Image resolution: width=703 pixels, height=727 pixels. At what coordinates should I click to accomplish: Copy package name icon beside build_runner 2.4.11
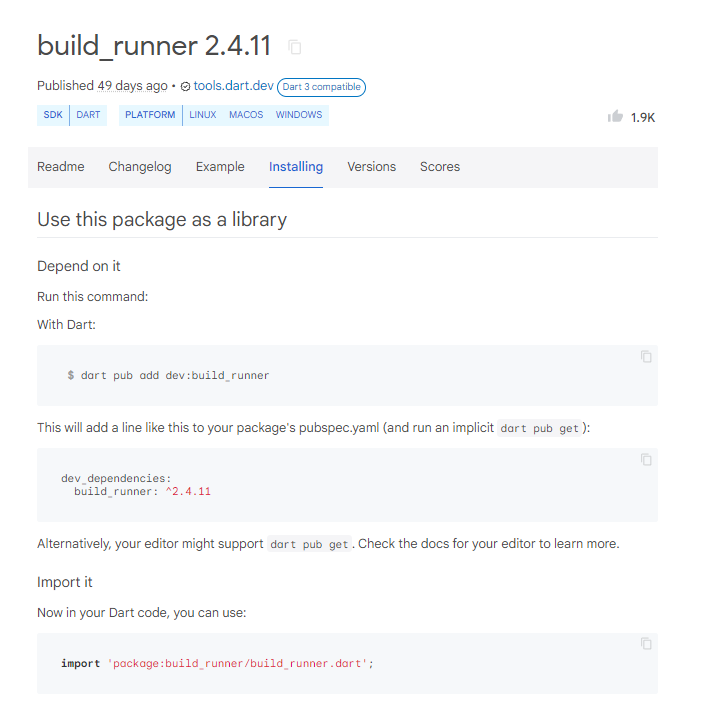[294, 47]
